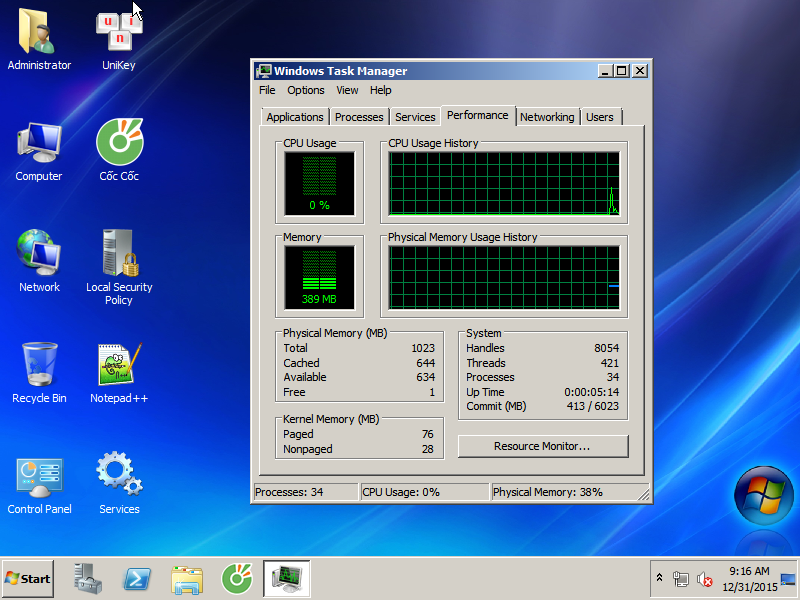The height and width of the screenshot is (600, 800).
Task: Click the Nonpaged kernel memory value 28
Action: pos(428,449)
